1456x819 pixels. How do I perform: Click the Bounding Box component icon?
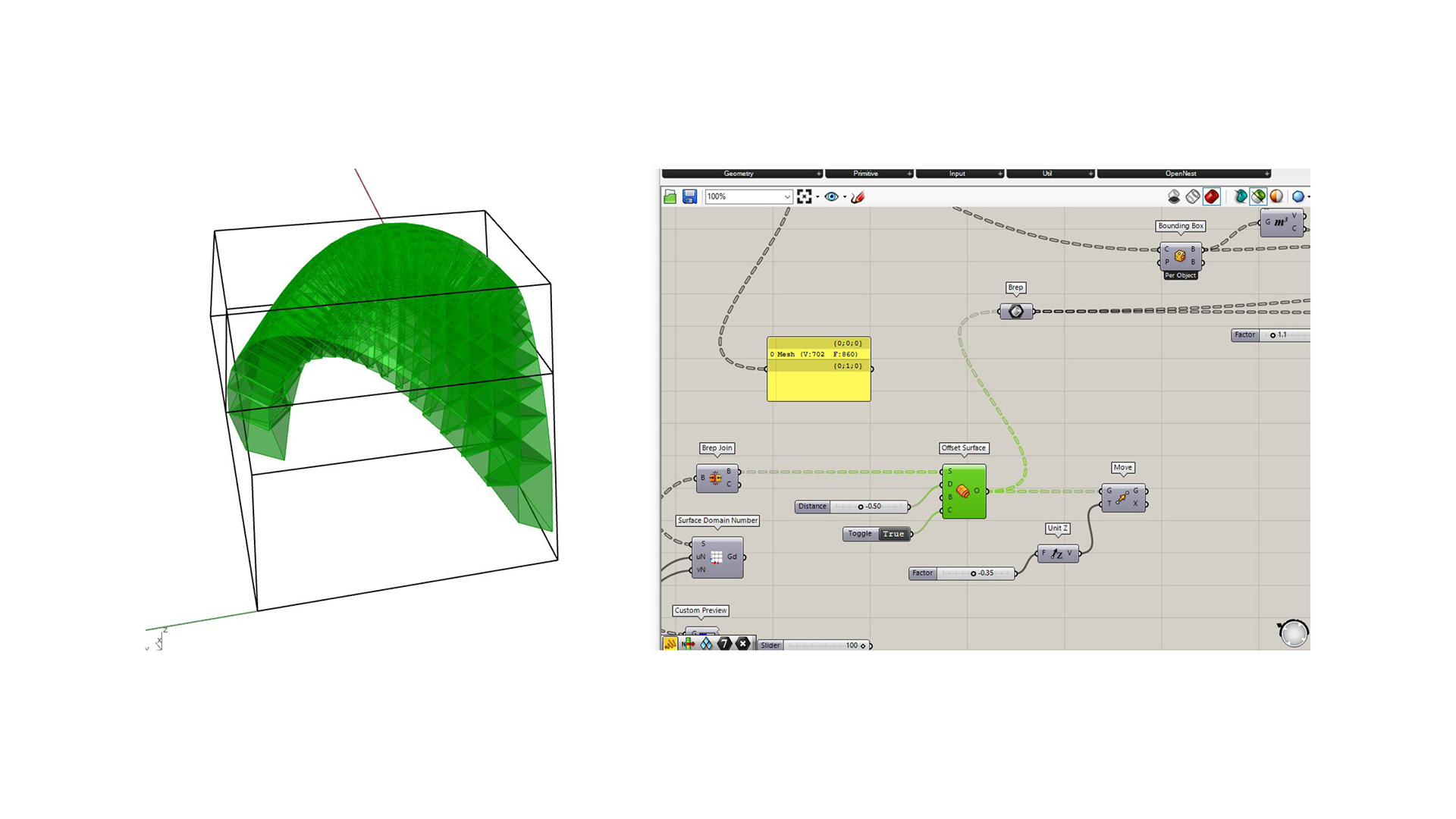1180,256
